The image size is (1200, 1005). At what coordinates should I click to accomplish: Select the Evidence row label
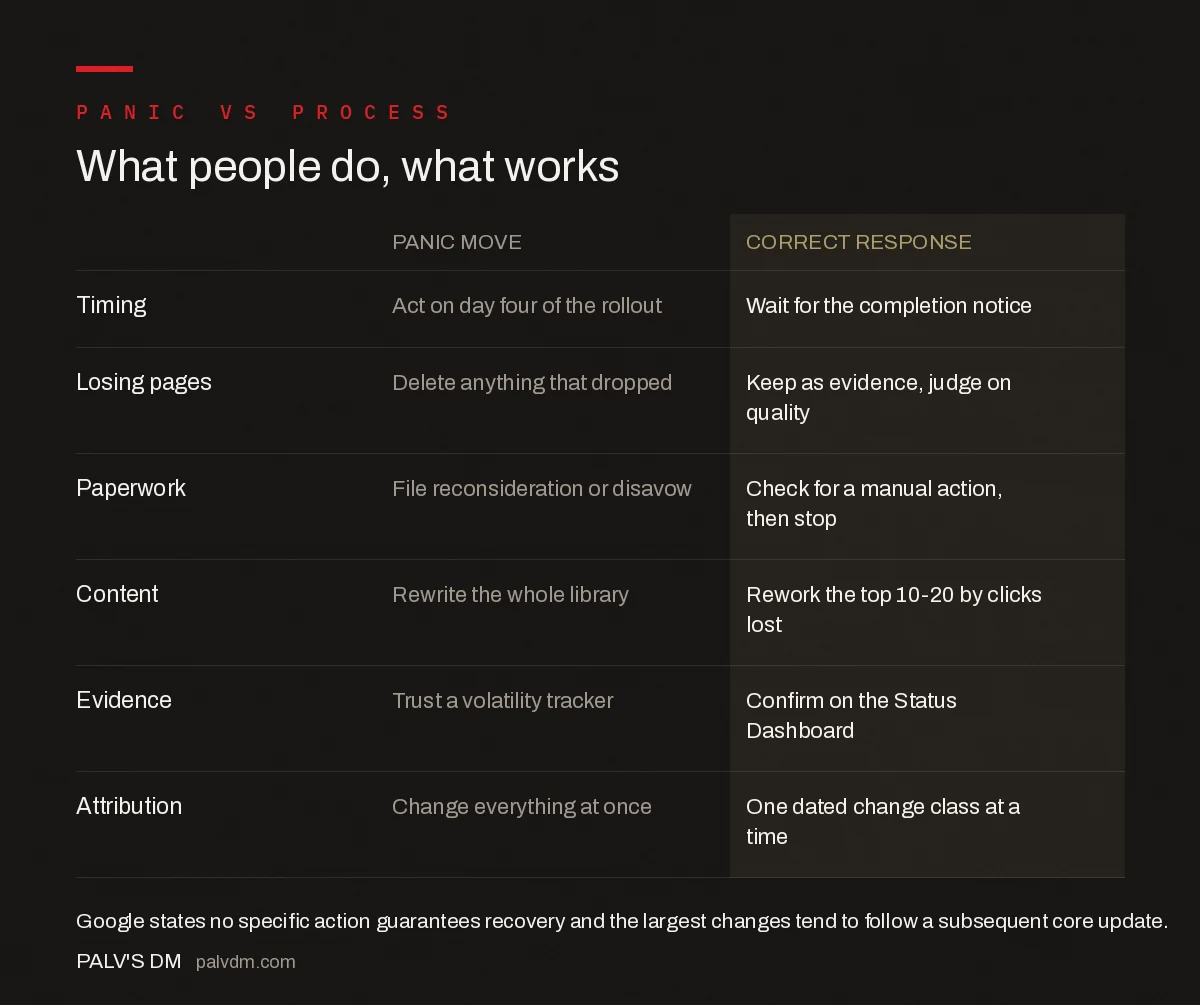click(124, 700)
